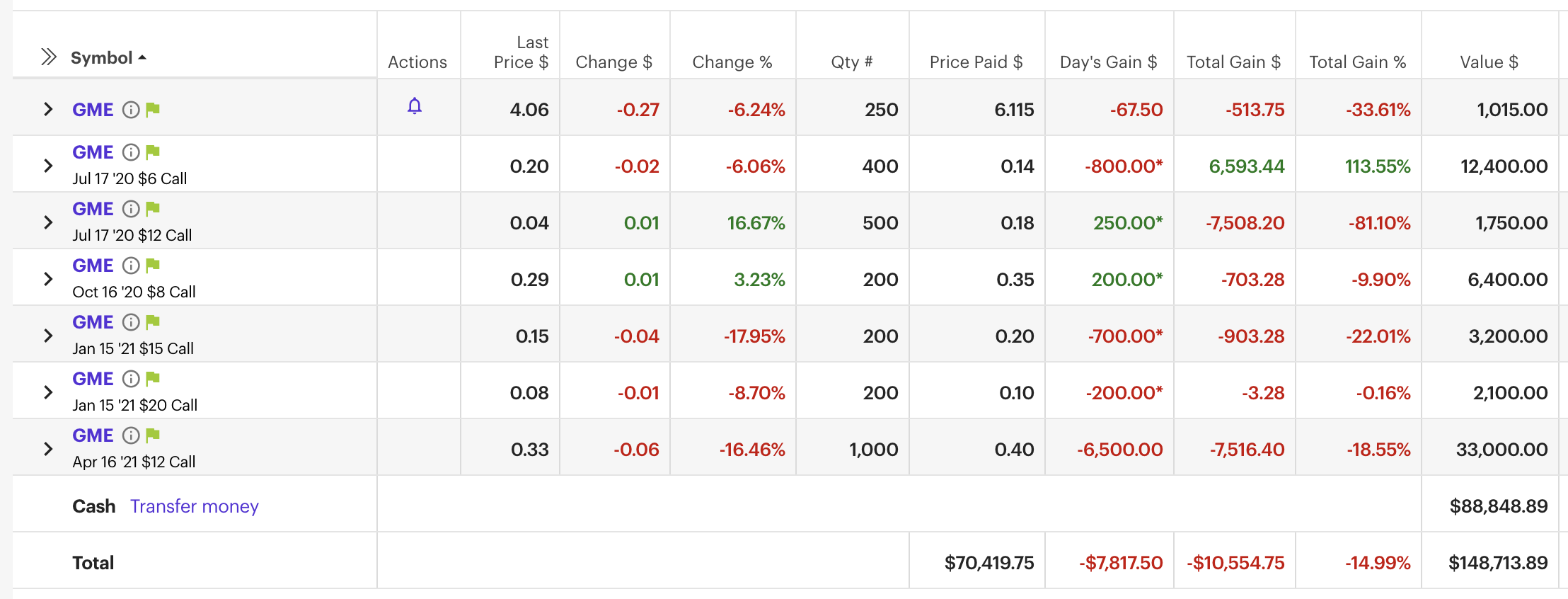Select the Cash value $88,848.89
The height and width of the screenshot is (599, 1568).
pos(1498,506)
